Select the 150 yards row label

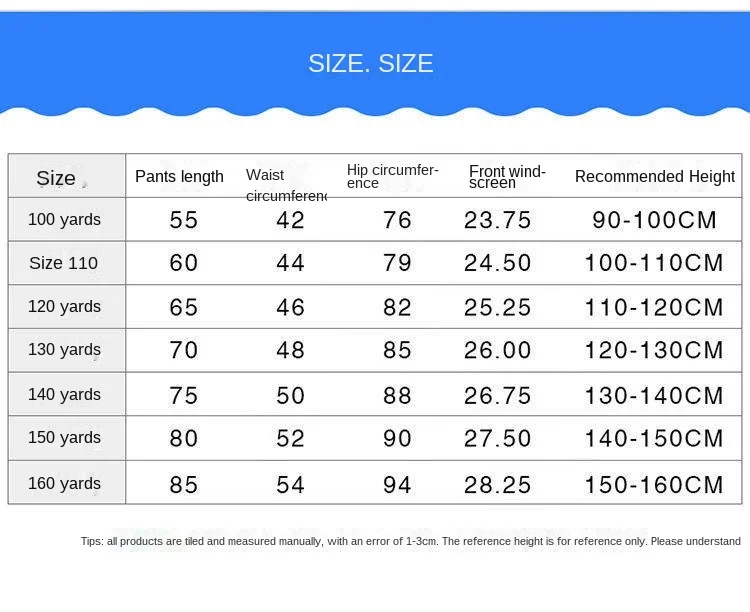coord(64,437)
